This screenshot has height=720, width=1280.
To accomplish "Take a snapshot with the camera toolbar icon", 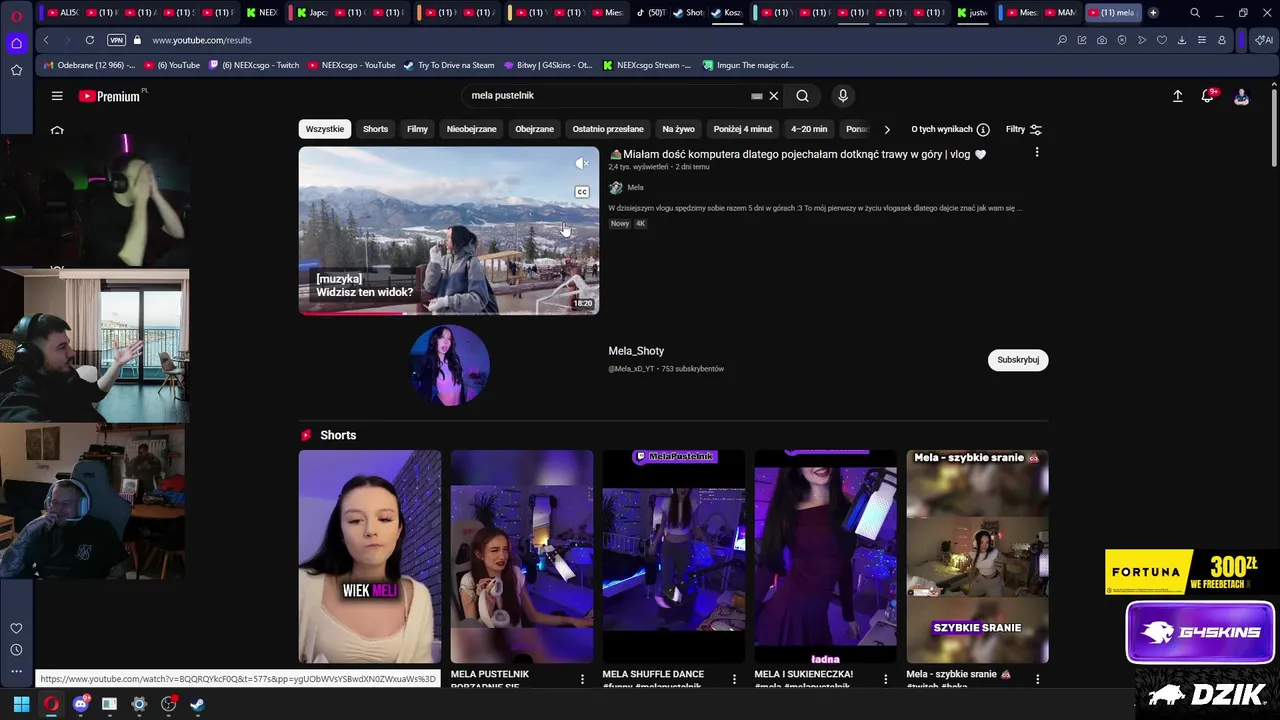I will coord(1102,40).
